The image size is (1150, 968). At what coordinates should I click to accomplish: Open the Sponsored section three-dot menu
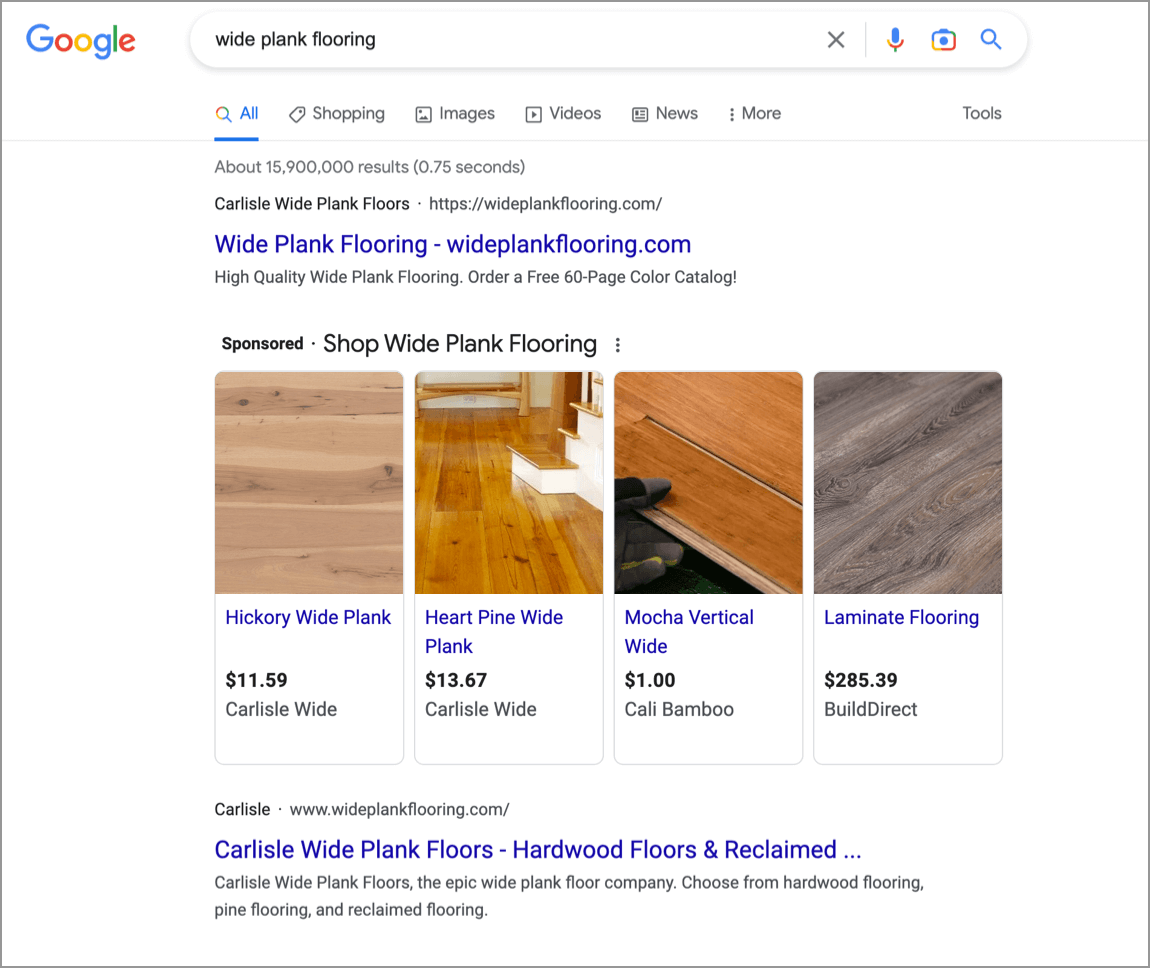[x=618, y=345]
